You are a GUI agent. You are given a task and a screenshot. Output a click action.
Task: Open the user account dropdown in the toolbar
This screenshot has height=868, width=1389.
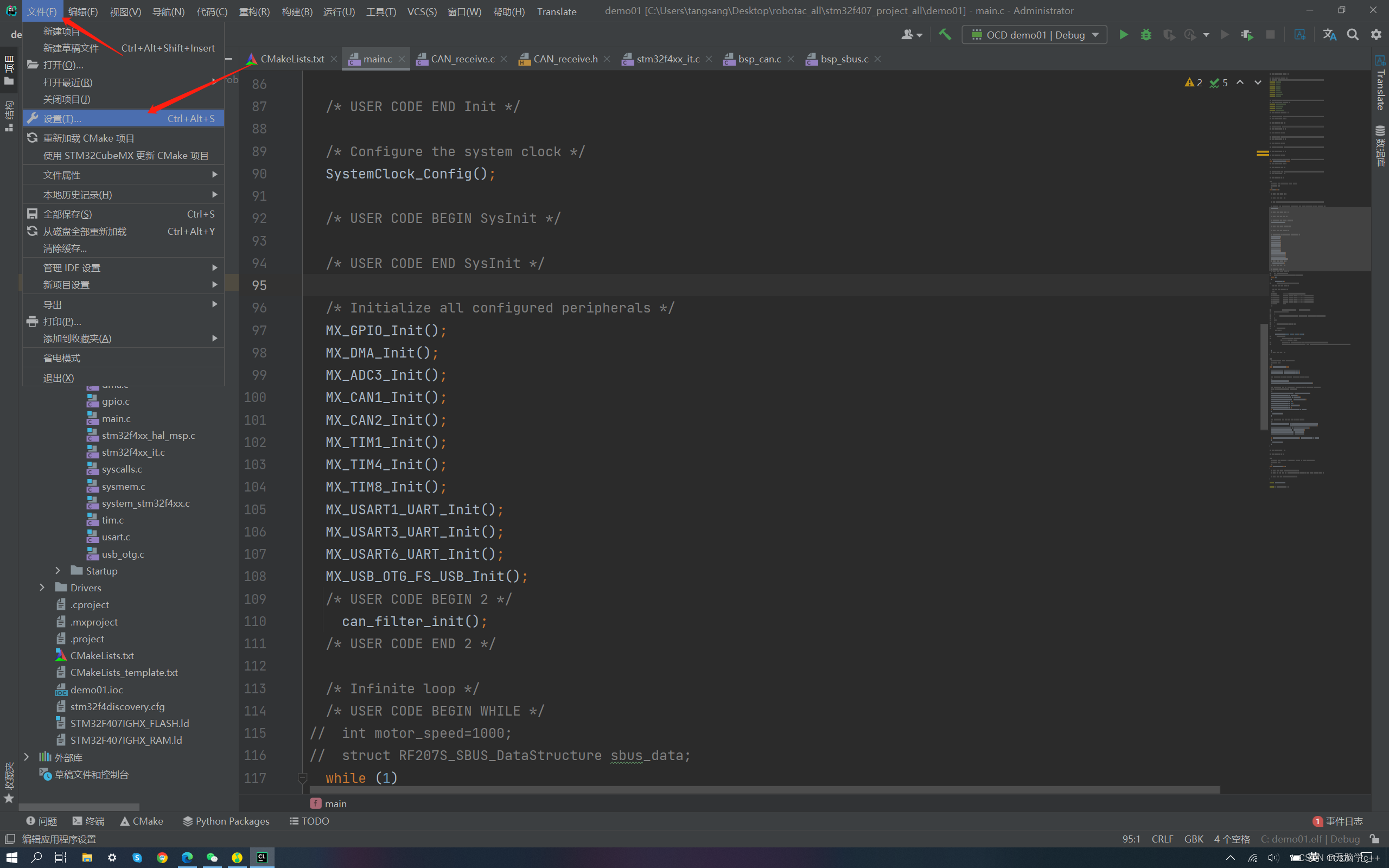[912, 34]
